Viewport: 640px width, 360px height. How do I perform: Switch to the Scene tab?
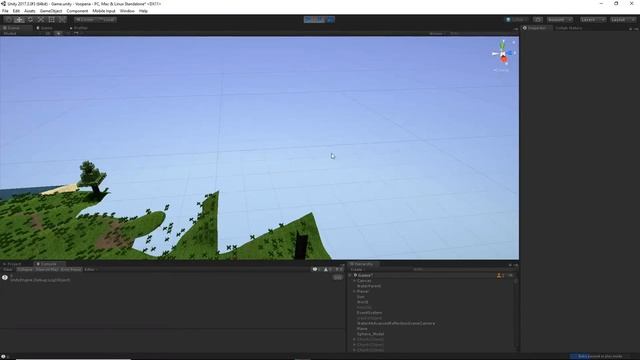point(16,28)
